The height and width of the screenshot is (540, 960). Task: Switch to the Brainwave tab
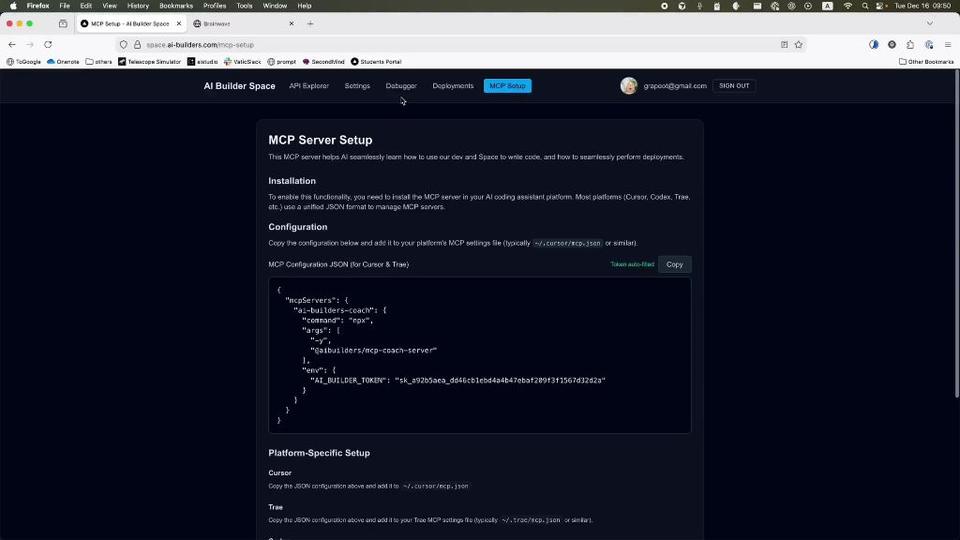click(x=244, y=24)
